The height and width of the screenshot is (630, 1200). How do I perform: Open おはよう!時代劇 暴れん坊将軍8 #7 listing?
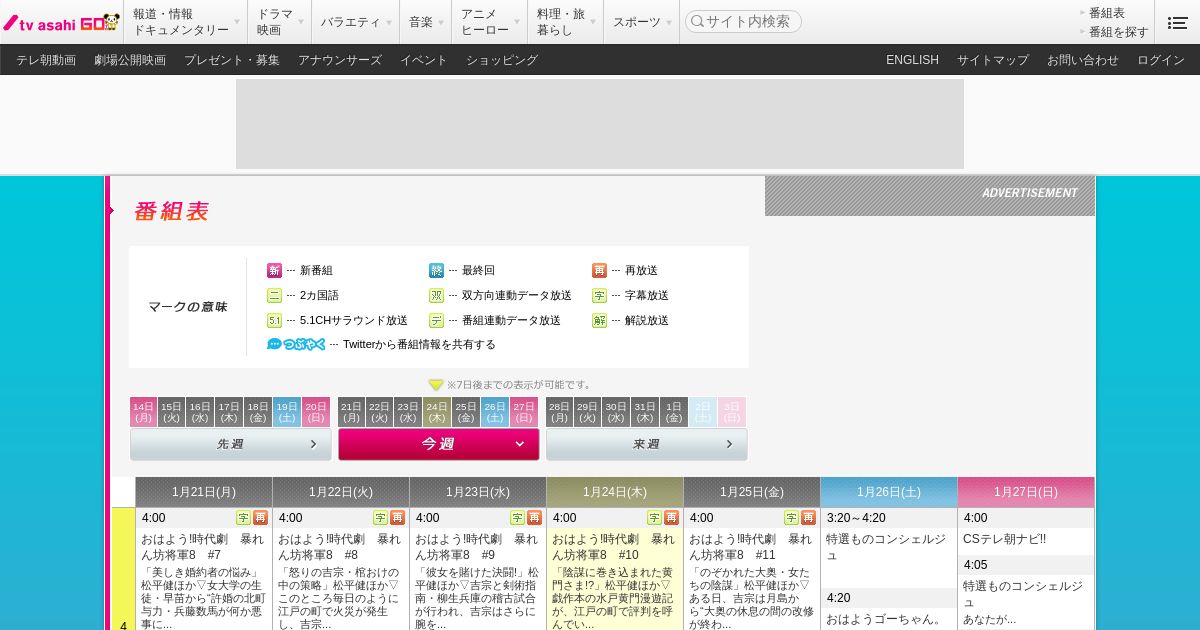[203, 547]
